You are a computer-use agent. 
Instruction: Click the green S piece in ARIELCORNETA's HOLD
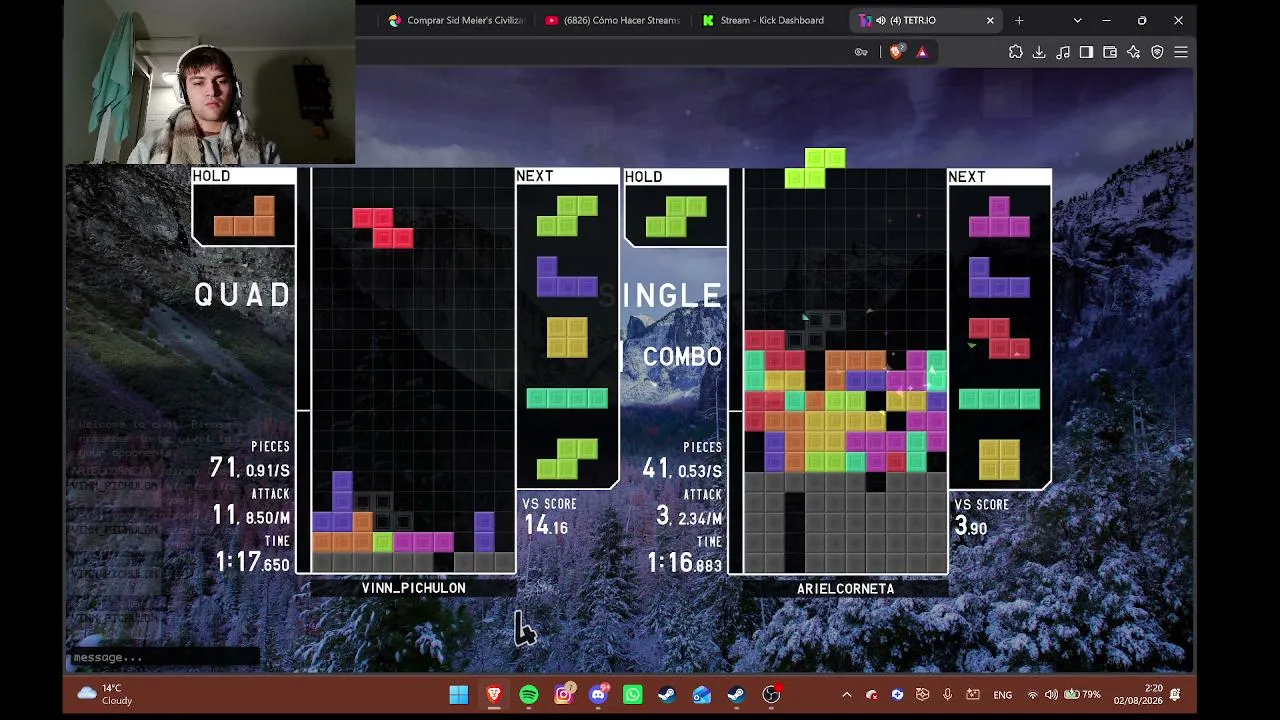676,217
